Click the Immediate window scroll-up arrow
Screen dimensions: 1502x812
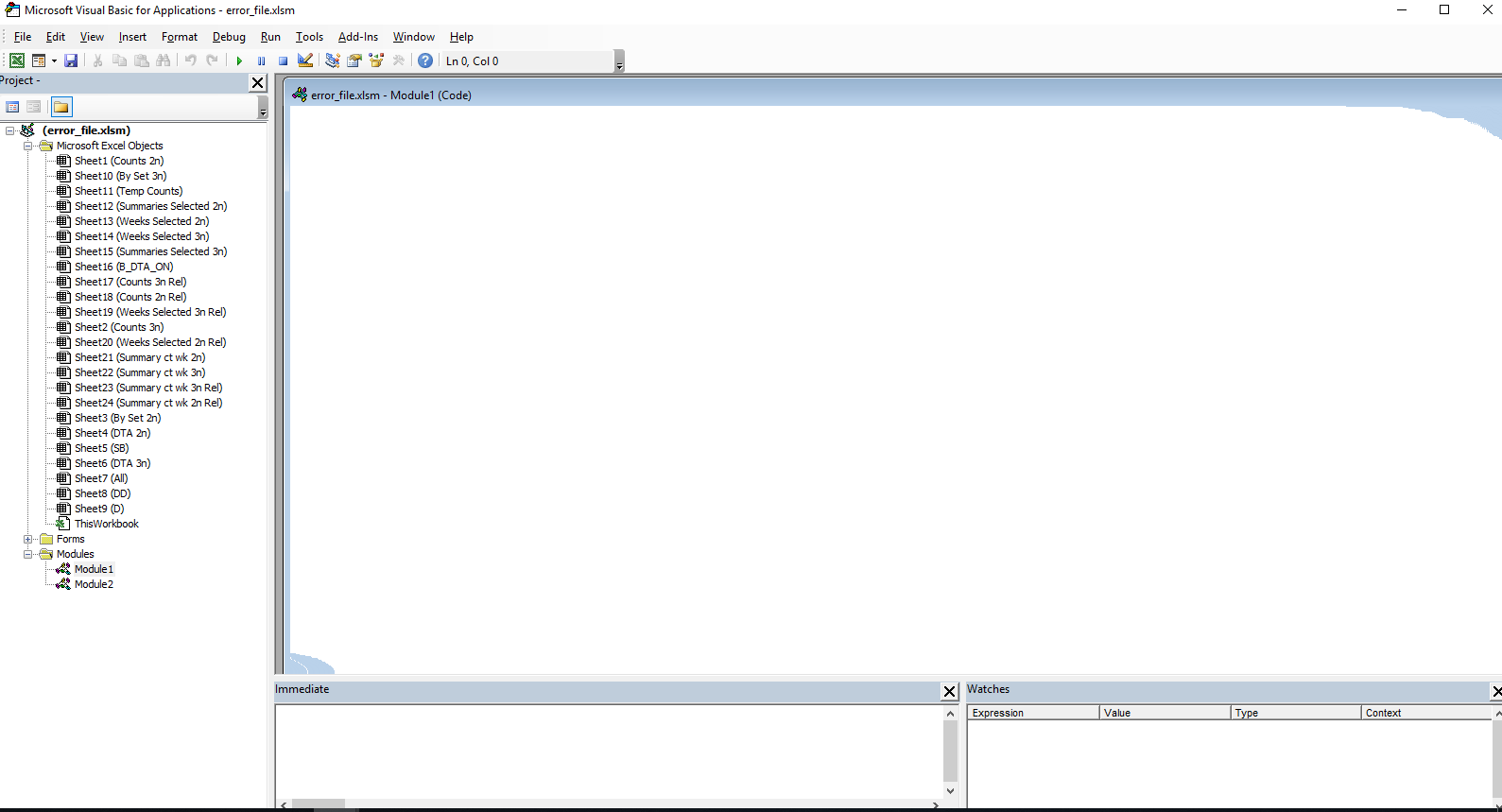click(950, 714)
